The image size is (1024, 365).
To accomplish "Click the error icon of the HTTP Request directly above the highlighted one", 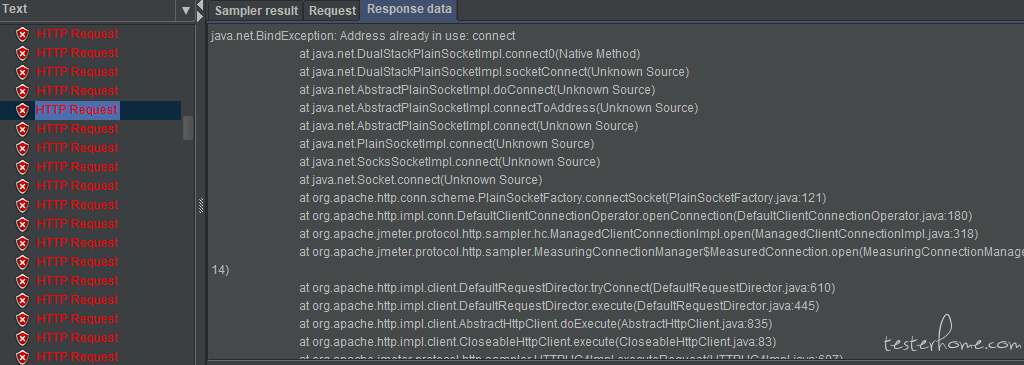I will (22, 91).
